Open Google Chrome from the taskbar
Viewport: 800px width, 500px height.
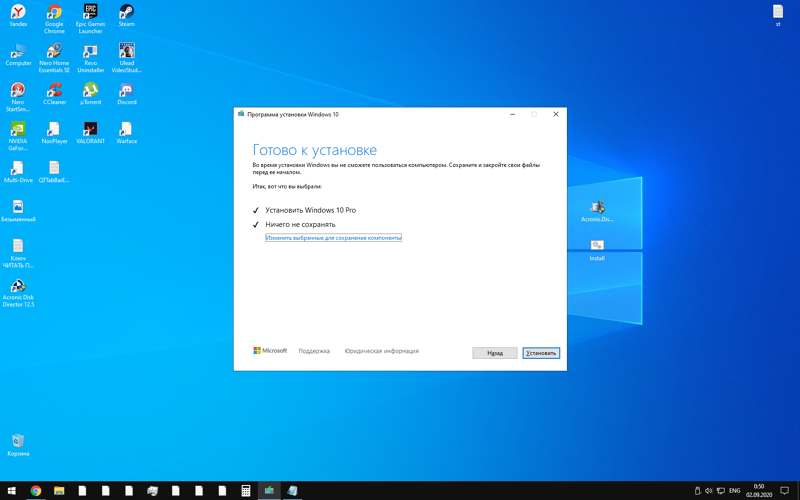35,491
